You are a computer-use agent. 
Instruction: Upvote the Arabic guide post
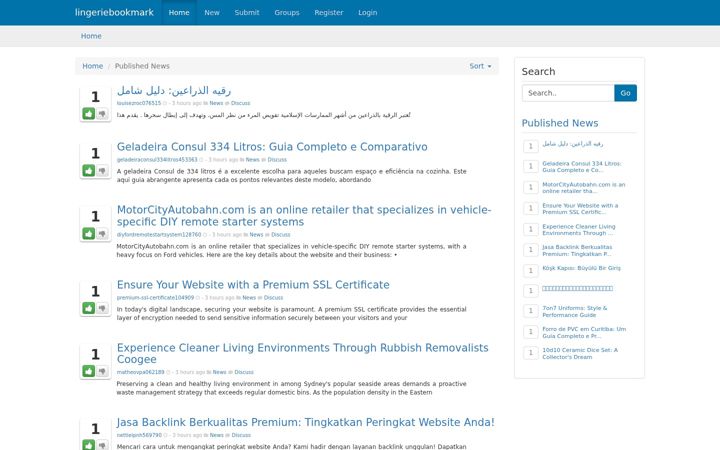[89, 113]
